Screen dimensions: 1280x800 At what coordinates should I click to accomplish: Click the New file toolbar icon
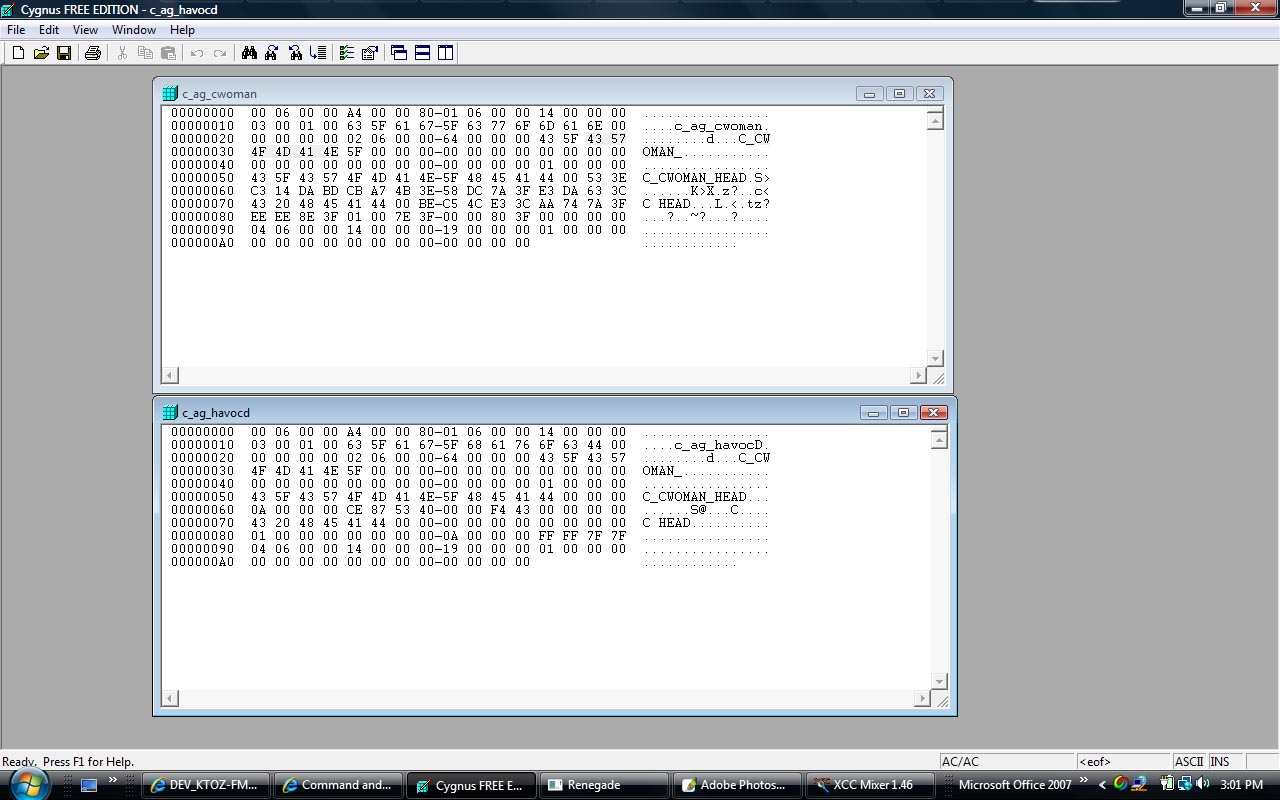coord(18,53)
